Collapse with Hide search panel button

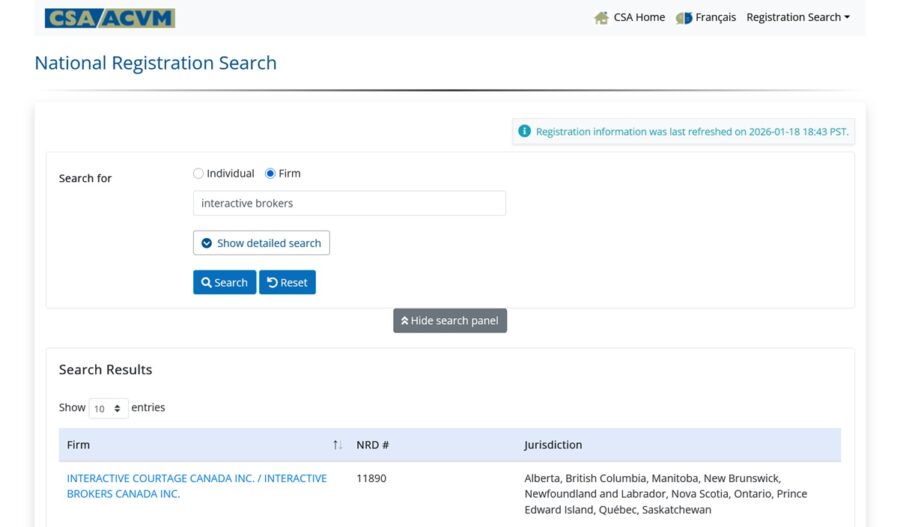(450, 320)
